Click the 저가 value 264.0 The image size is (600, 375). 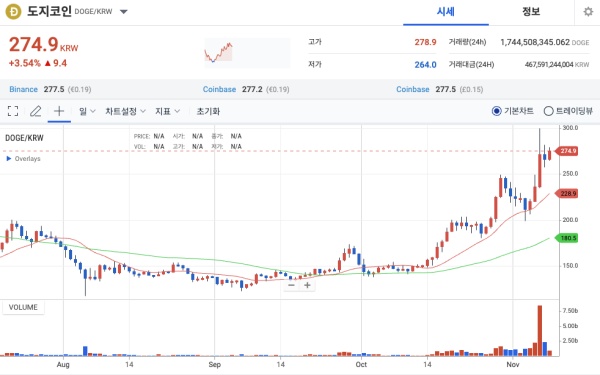(x=425, y=65)
